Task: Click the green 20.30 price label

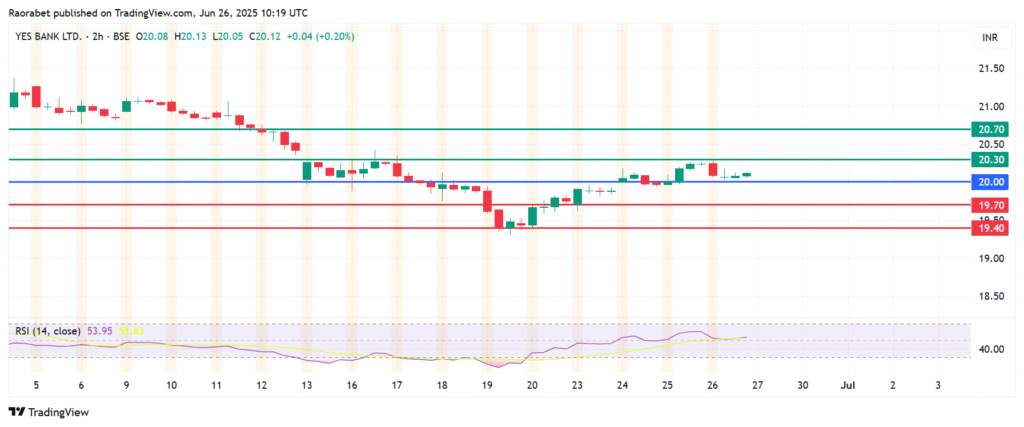Action: pos(990,160)
